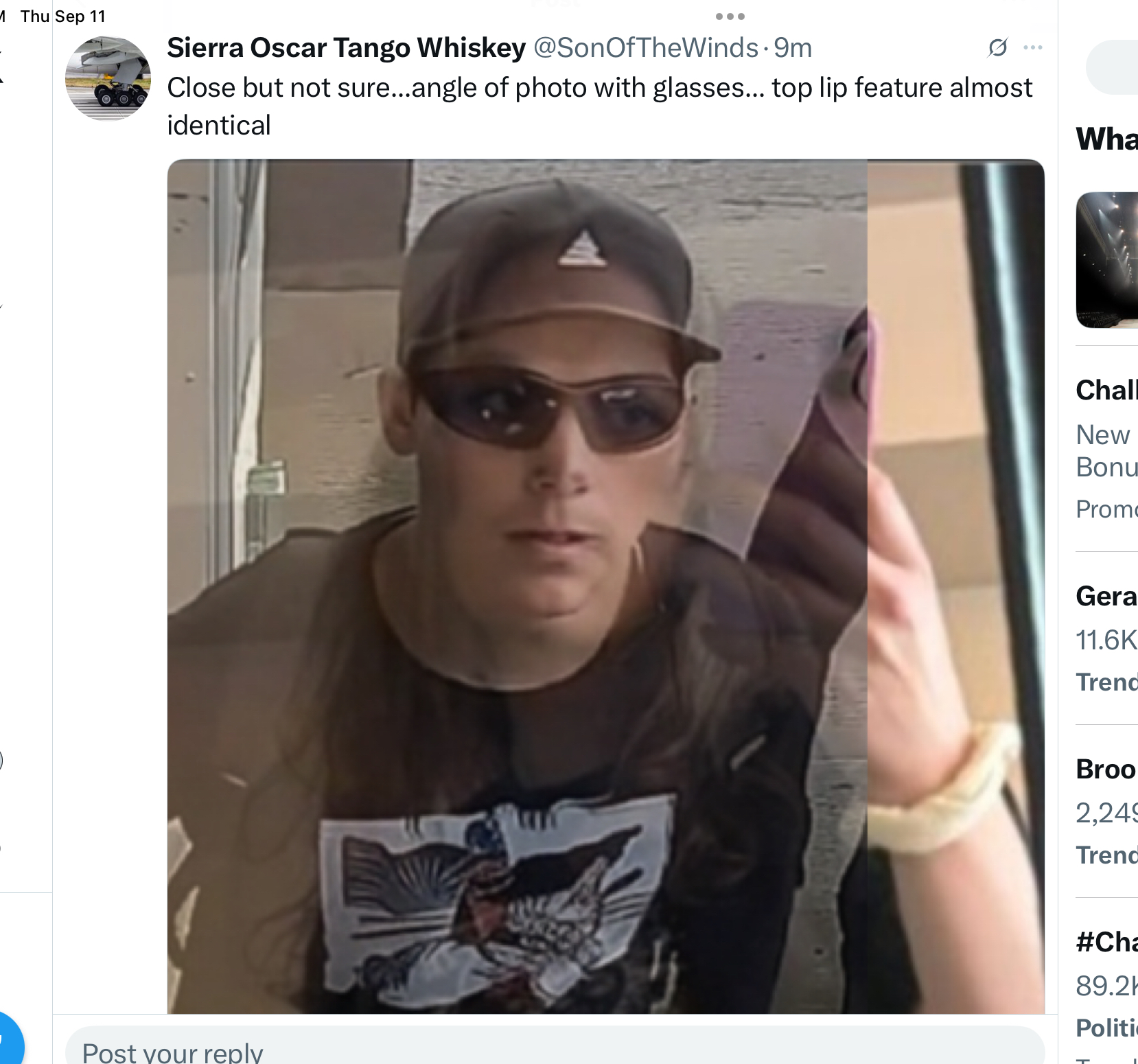This screenshot has height=1064, width=1138.
Task: Open the Broo trending topic
Action: (1106, 769)
